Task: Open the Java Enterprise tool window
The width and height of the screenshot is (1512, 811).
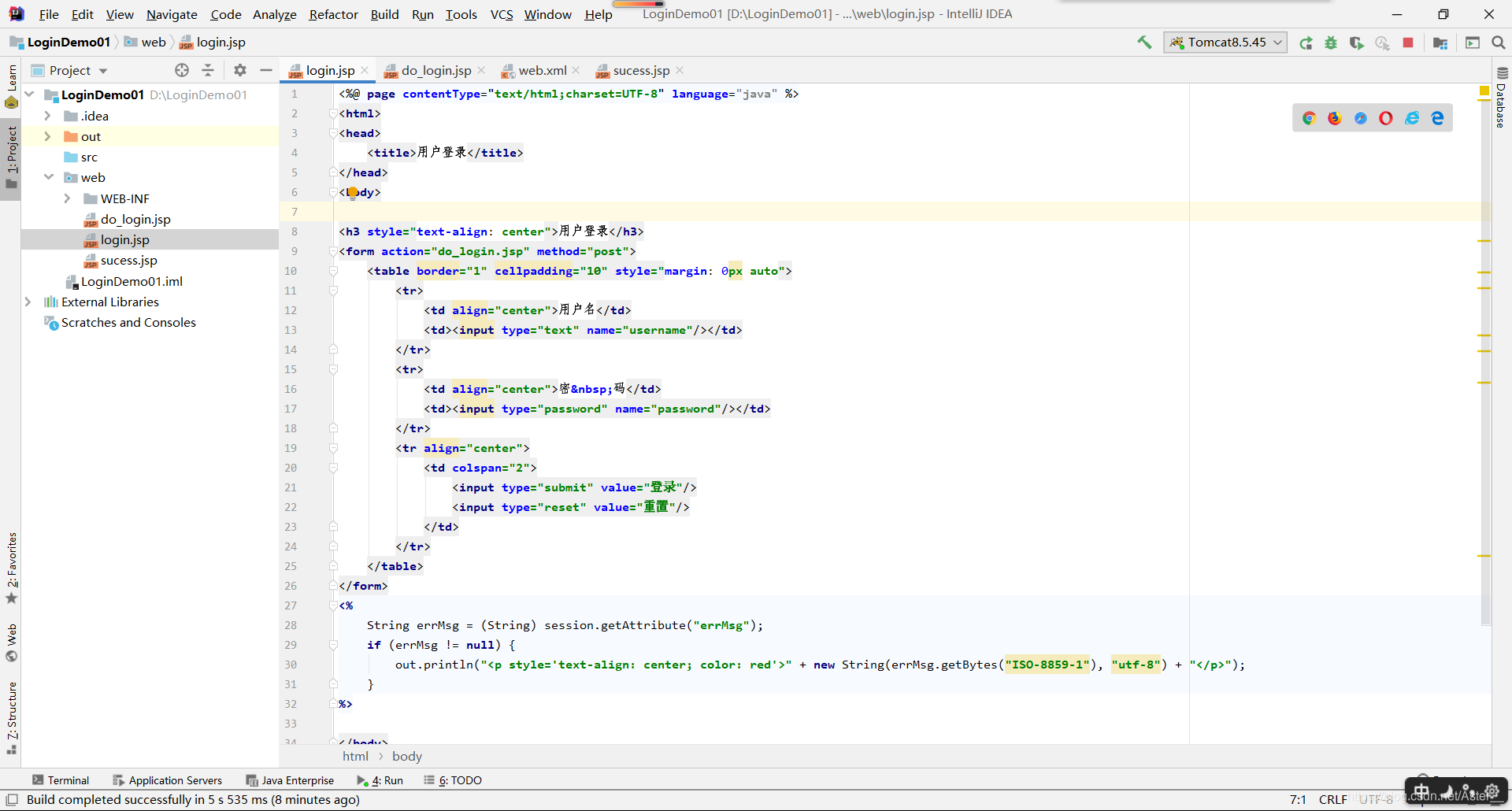Action: coord(290,780)
